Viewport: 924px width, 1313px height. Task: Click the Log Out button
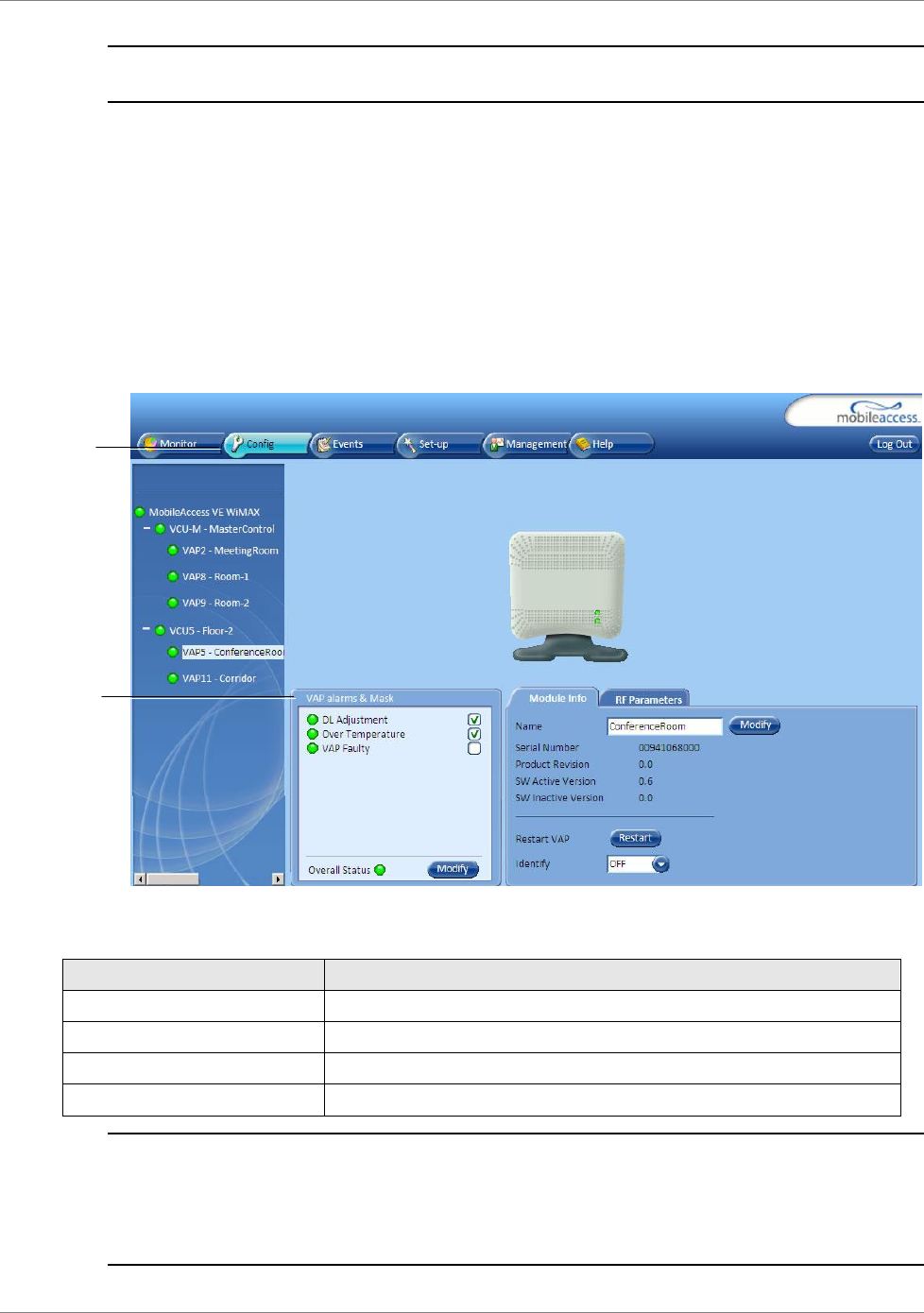pos(894,444)
